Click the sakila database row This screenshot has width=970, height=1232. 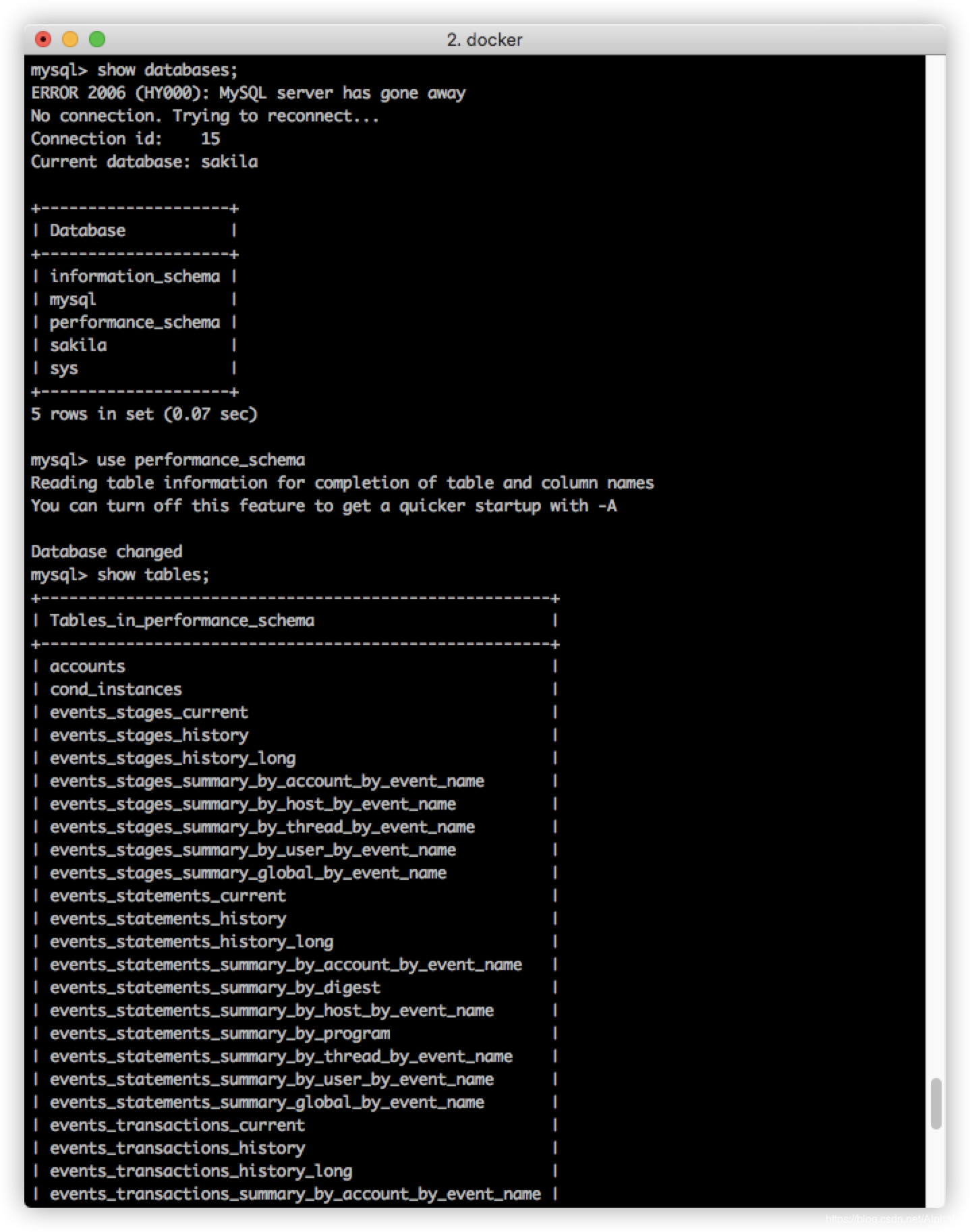coord(135,345)
